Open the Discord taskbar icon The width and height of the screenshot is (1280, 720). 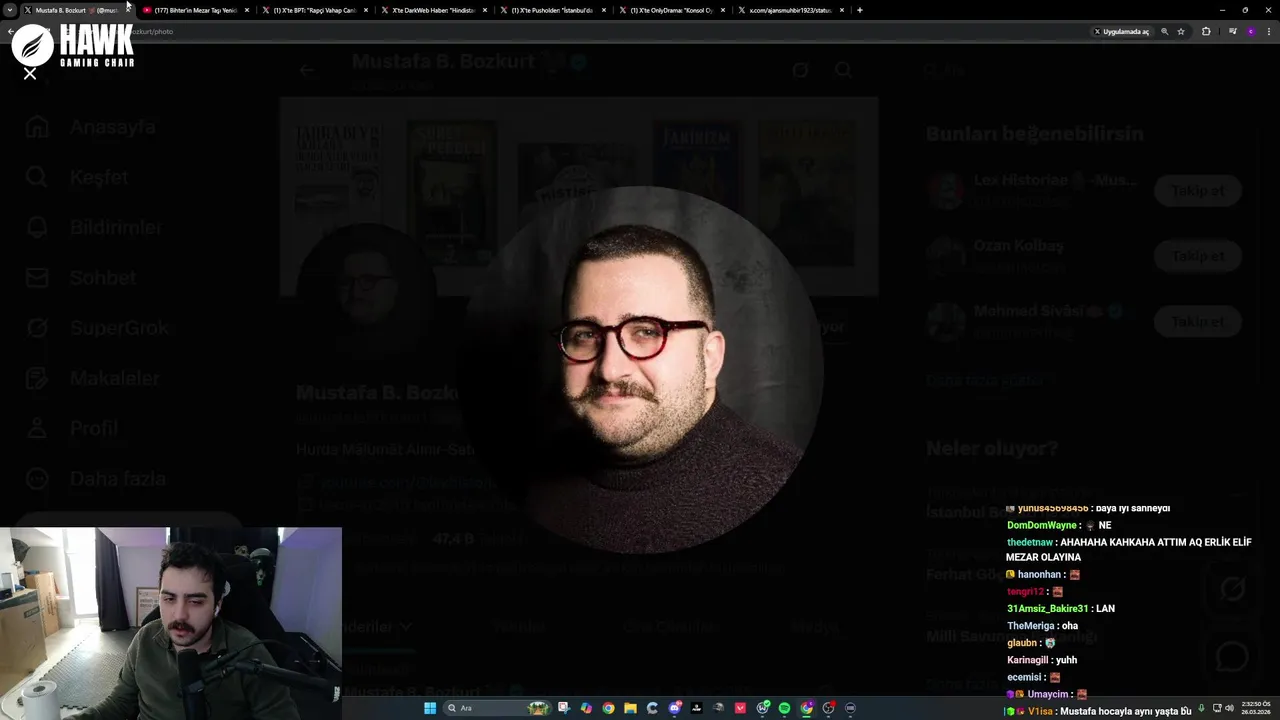[x=675, y=708]
